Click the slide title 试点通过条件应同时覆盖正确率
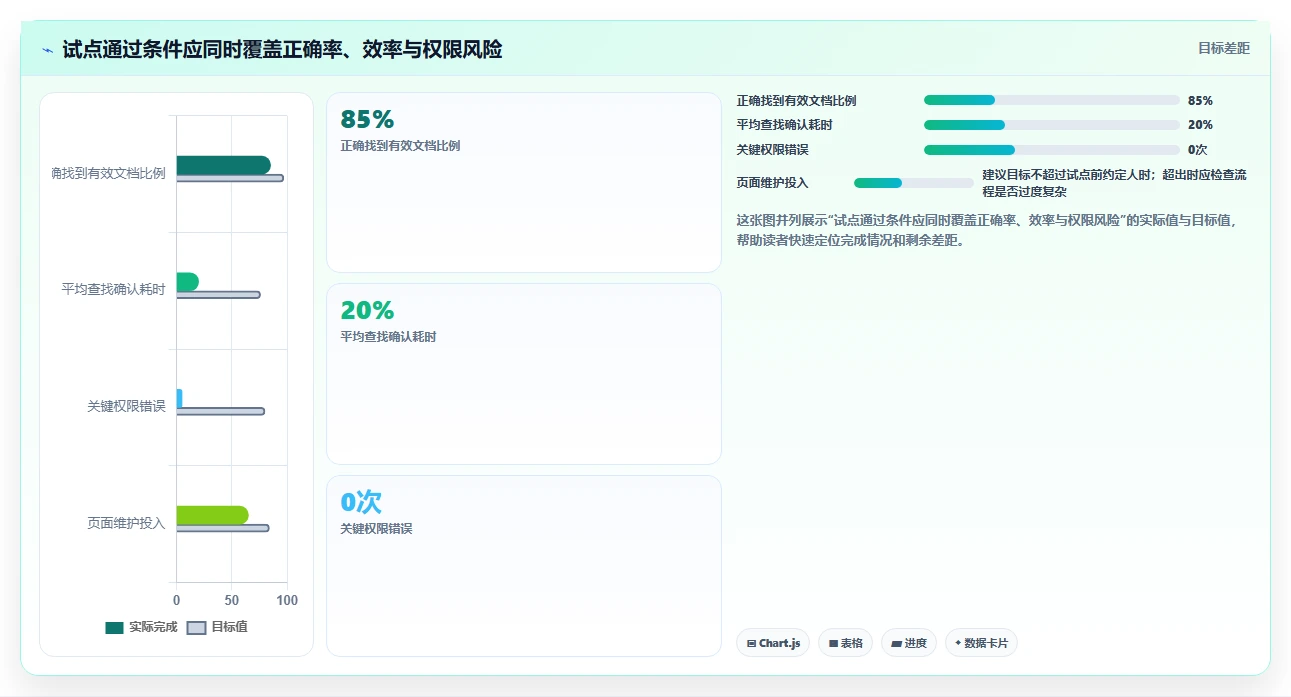The image size is (1291, 697). coord(282,49)
